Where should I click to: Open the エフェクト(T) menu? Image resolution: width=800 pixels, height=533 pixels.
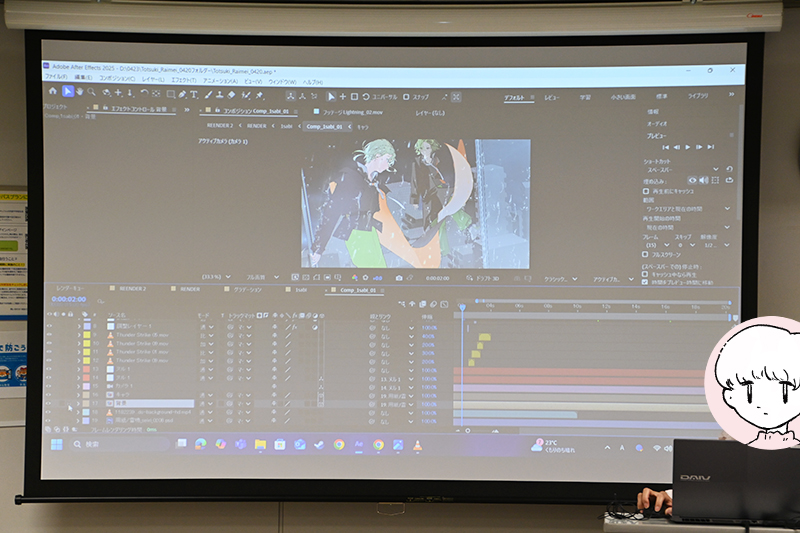coord(184,80)
